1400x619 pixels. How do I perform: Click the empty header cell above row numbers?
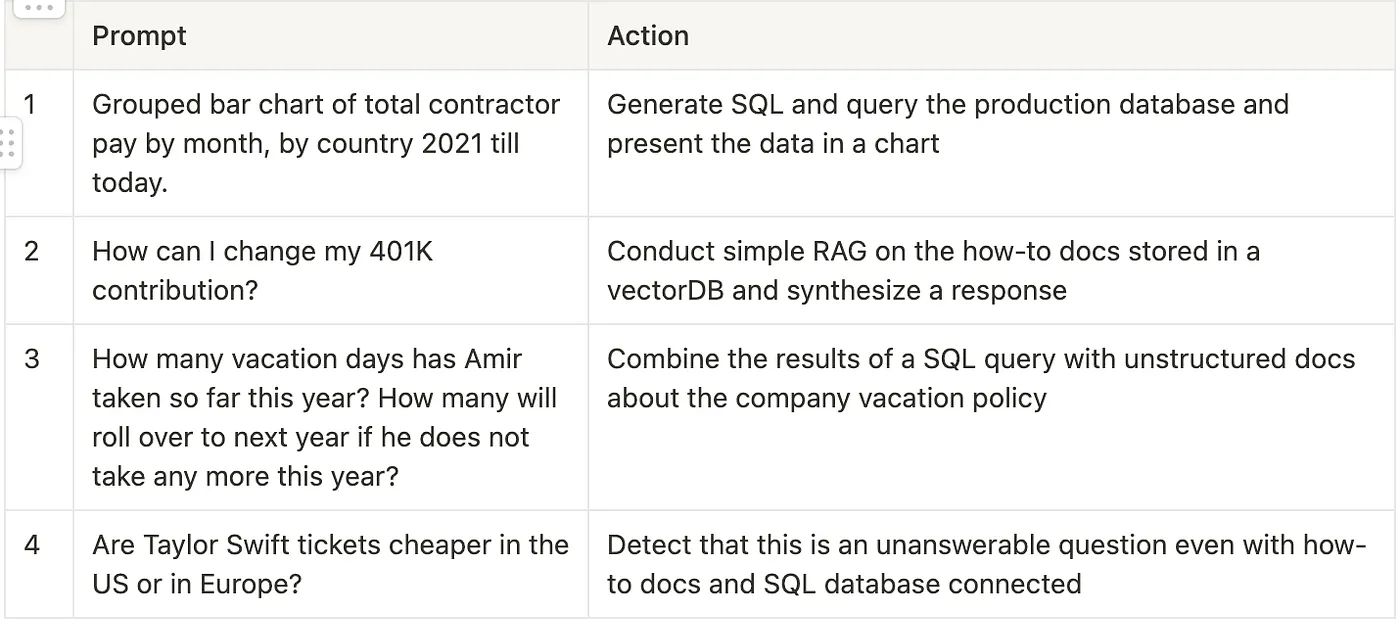tap(40, 40)
